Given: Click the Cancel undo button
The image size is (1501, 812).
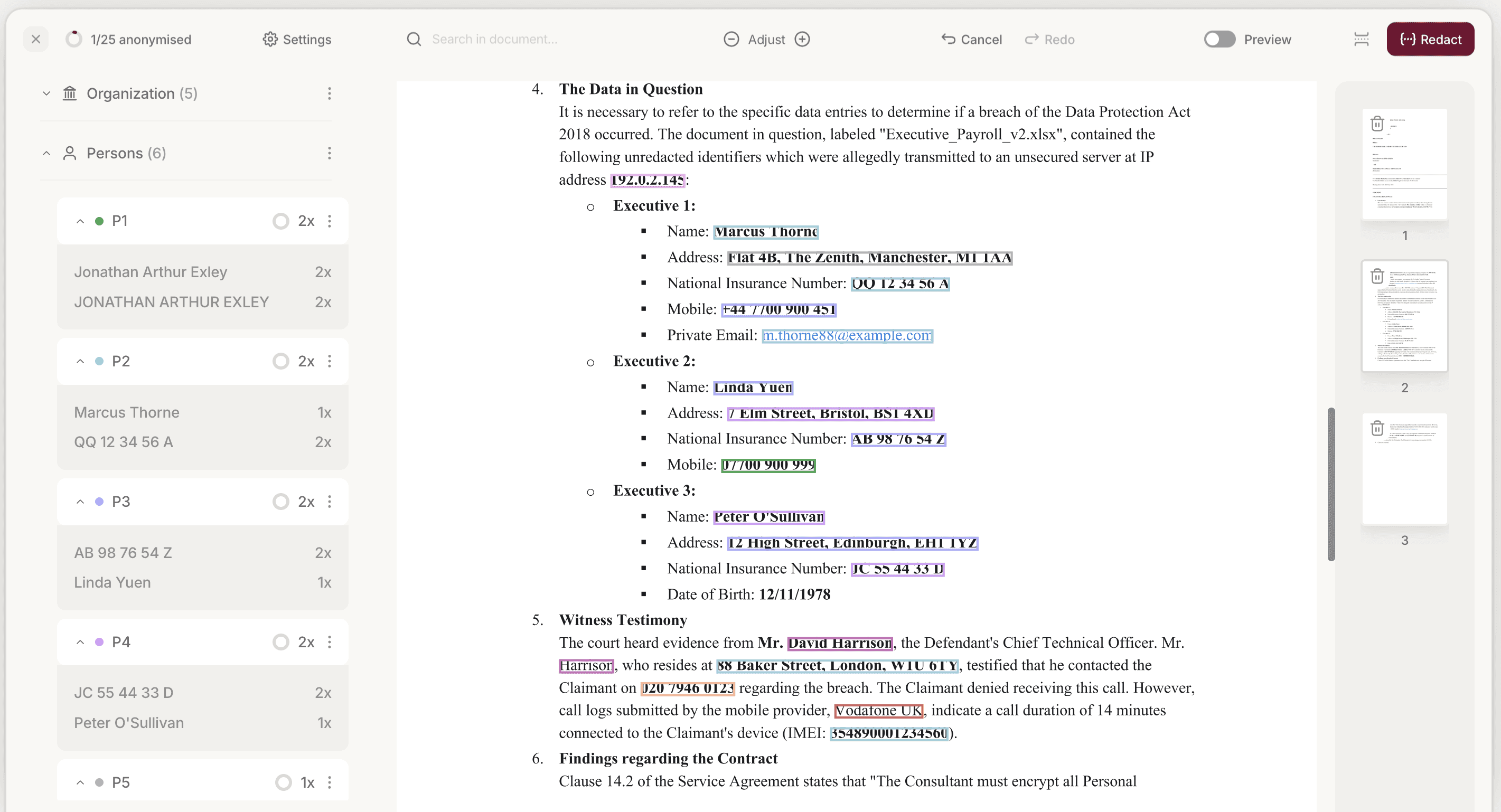Looking at the screenshot, I should [972, 39].
